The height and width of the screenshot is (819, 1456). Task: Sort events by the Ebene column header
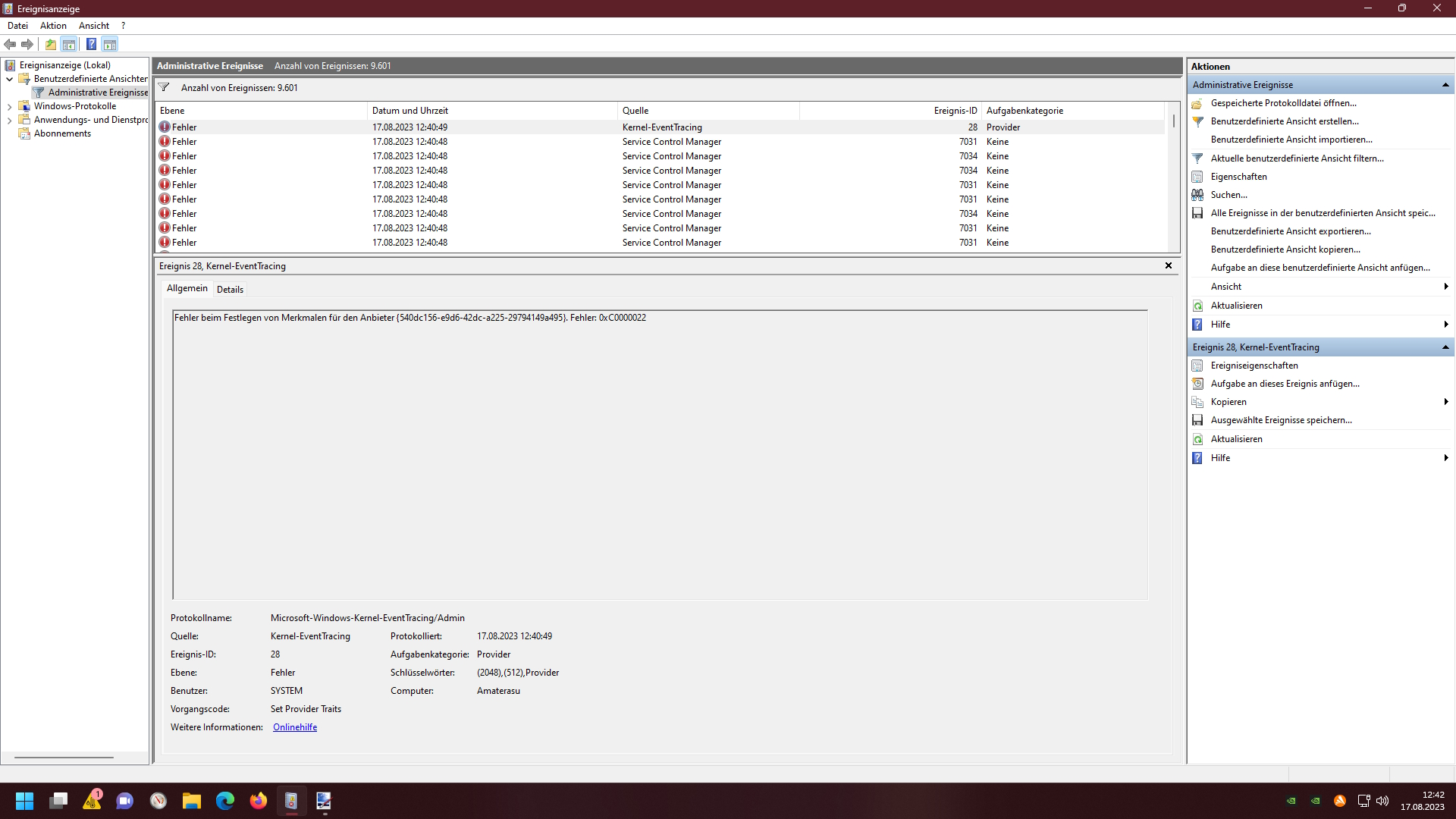[261, 111]
